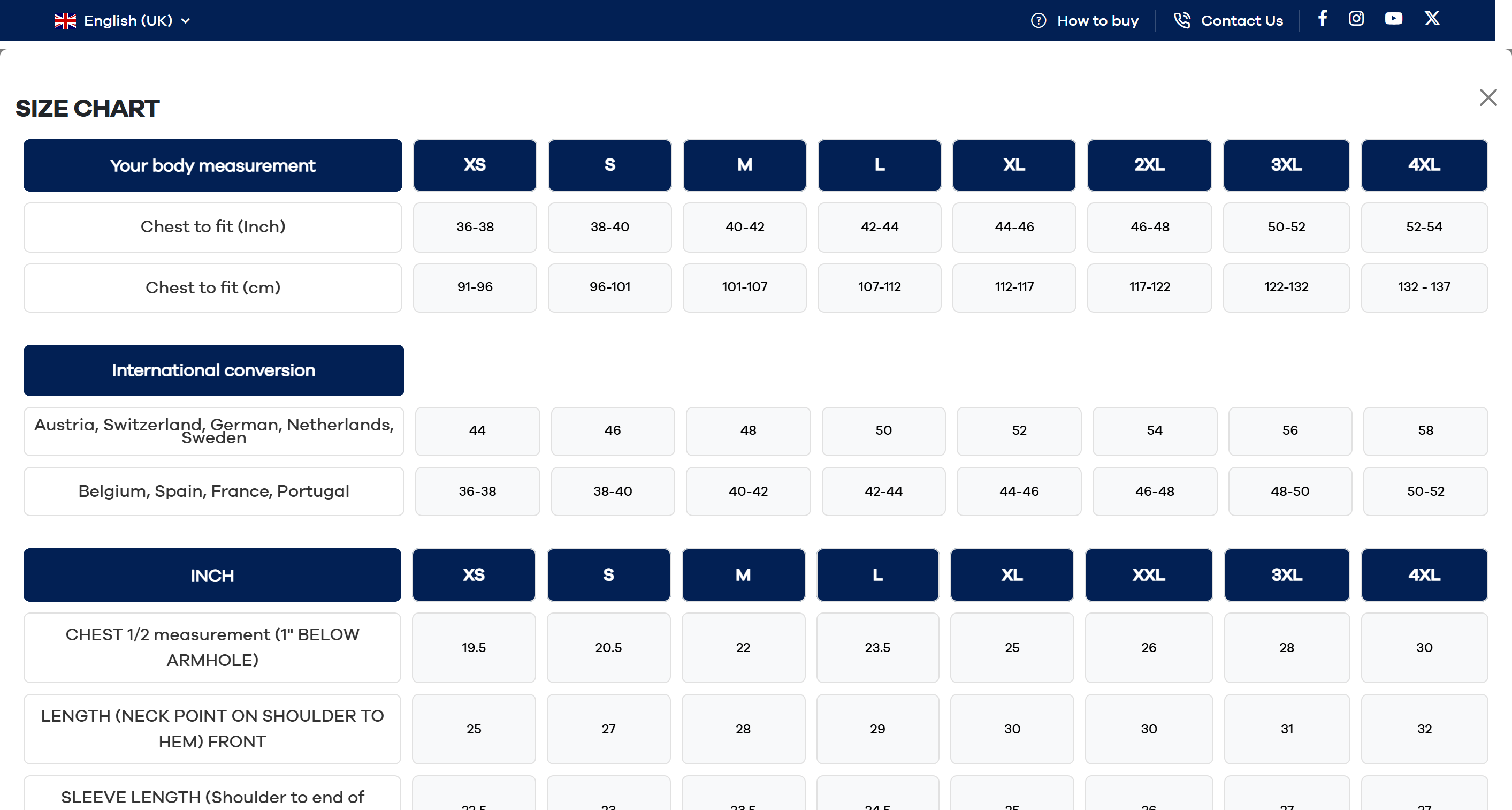Click the phone Contact Us icon
Screen dimensions: 1512x810
pyautogui.click(x=1181, y=20)
